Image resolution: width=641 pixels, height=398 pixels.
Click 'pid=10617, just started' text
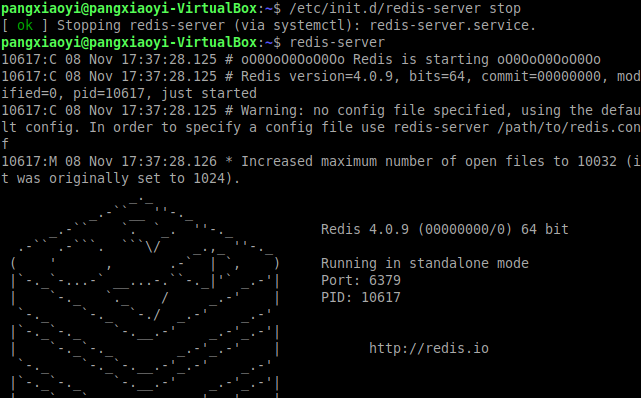(165, 94)
